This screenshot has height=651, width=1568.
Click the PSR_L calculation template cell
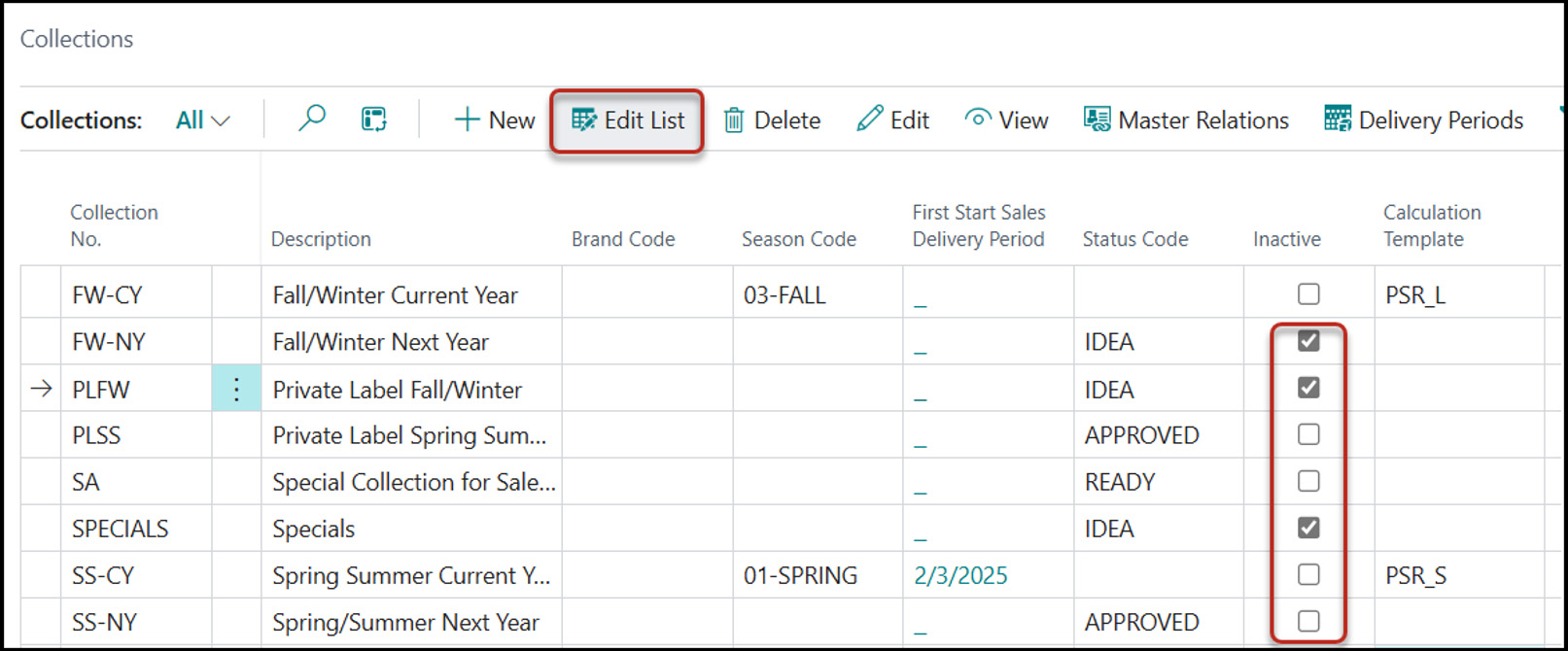point(1414,295)
